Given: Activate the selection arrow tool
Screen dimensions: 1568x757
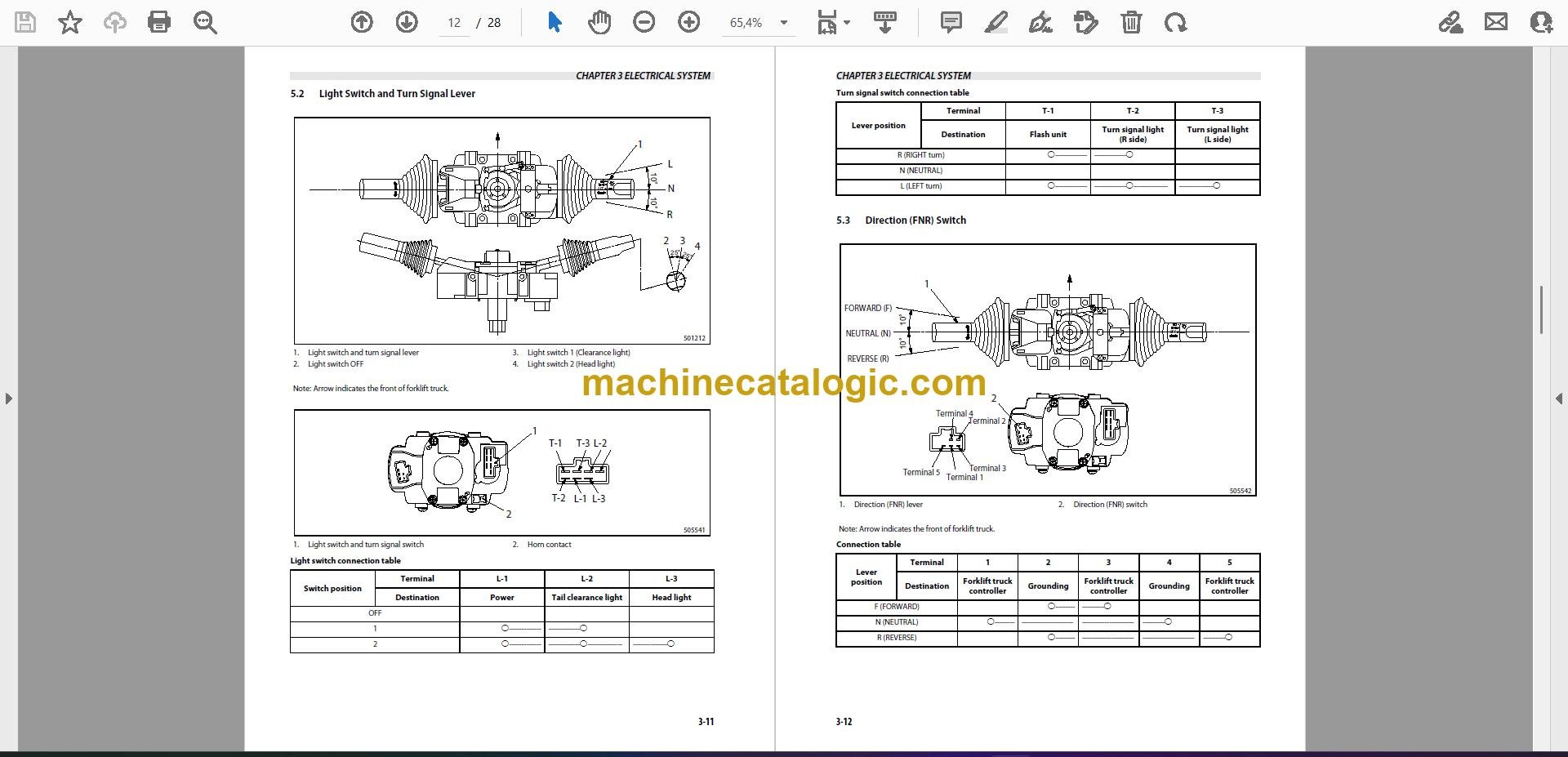Looking at the screenshot, I should (x=555, y=22).
